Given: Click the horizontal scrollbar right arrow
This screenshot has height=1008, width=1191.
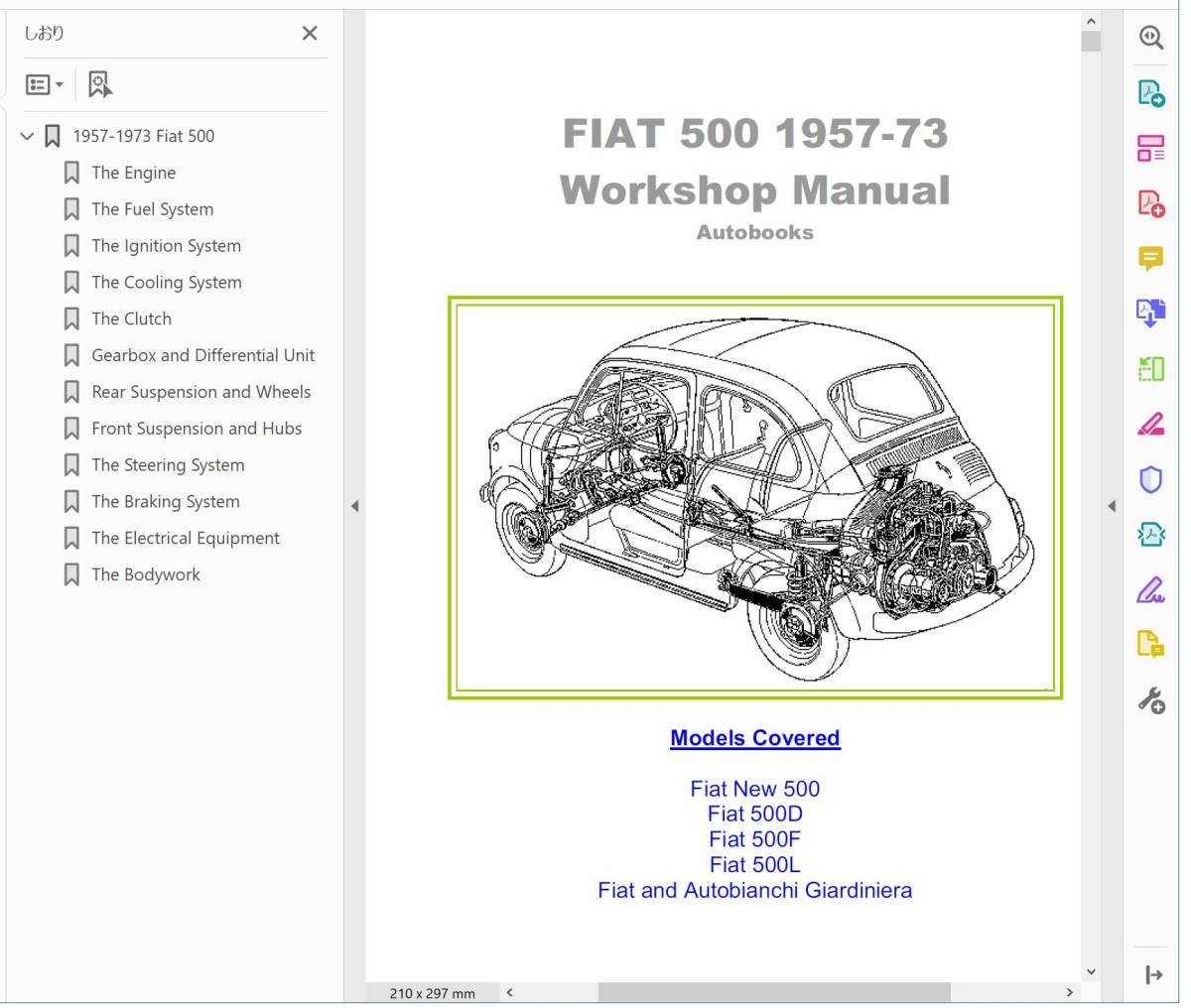Looking at the screenshot, I should [x=1070, y=992].
